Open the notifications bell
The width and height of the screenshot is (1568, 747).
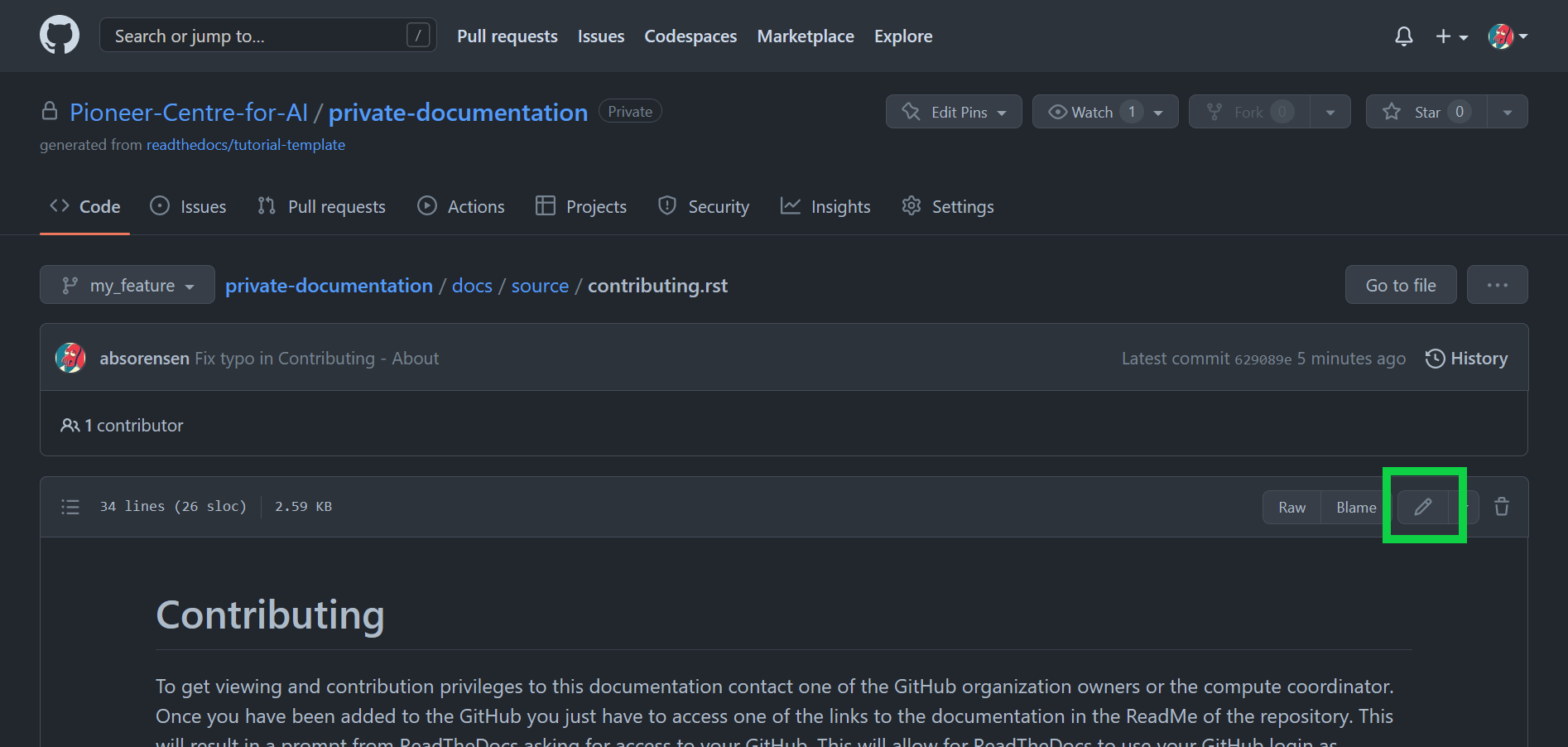1403,36
